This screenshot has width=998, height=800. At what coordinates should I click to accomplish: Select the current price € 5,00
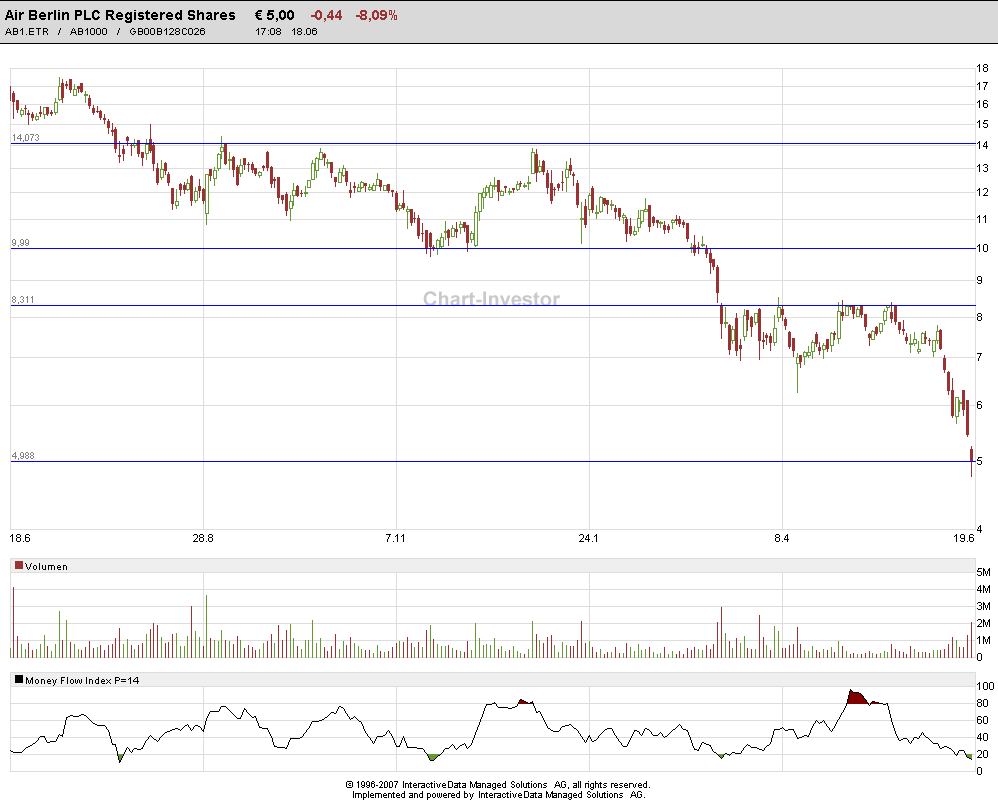(274, 15)
